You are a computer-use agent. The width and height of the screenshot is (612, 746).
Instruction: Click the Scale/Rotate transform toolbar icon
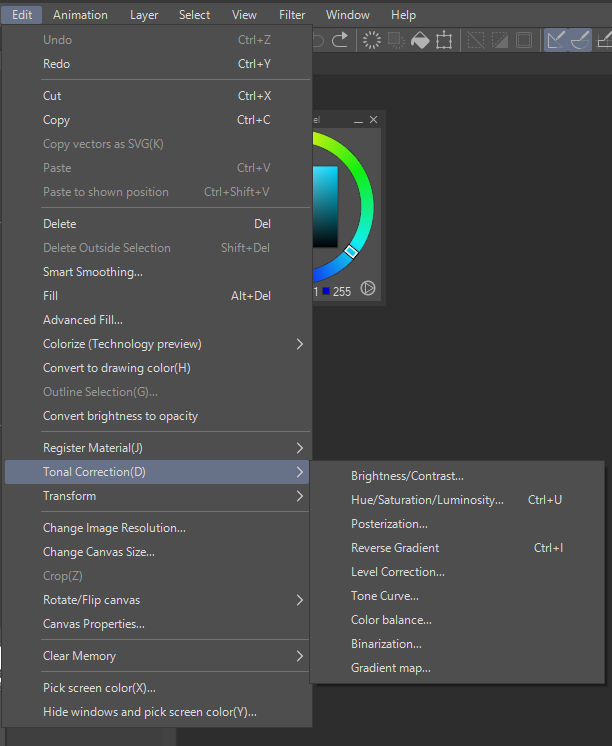(x=445, y=40)
